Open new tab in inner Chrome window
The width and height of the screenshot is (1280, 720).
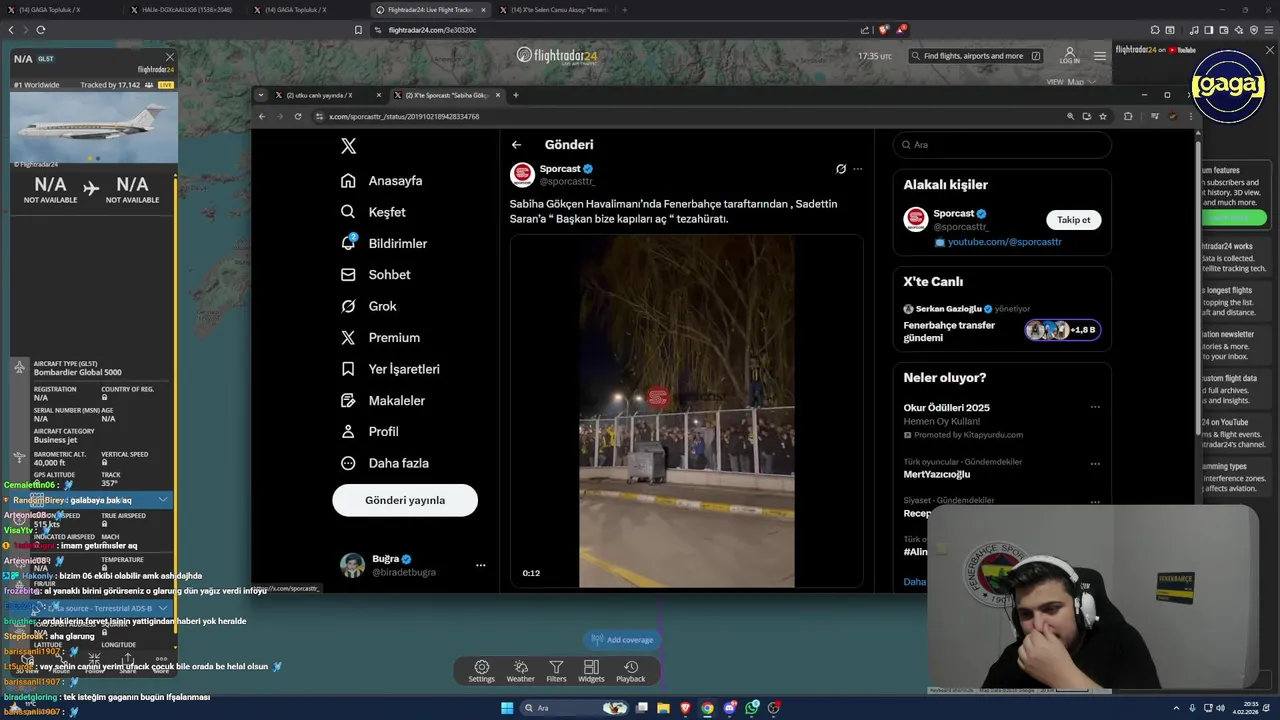coord(516,95)
